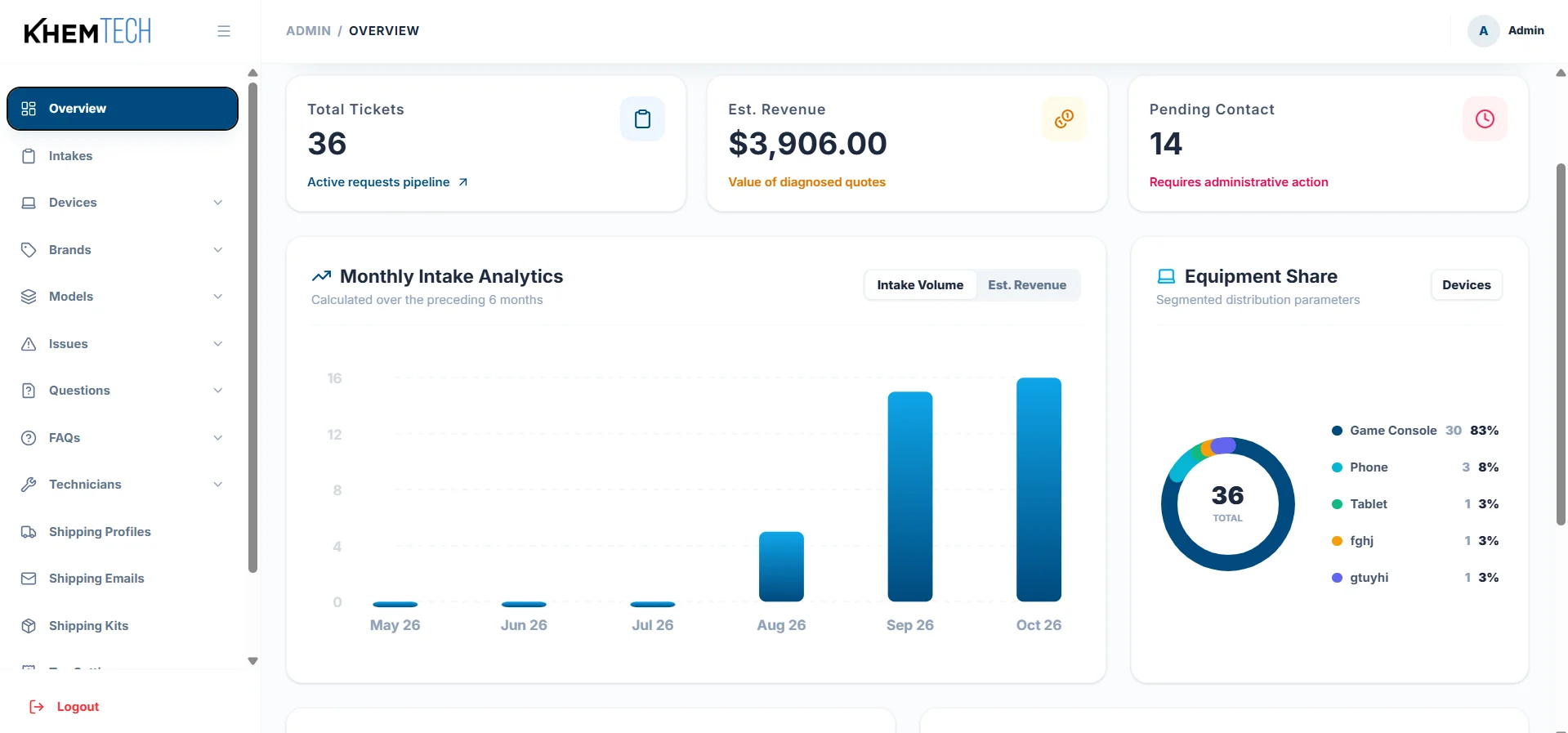
Task: Click the Logout link
Action: tap(65, 707)
